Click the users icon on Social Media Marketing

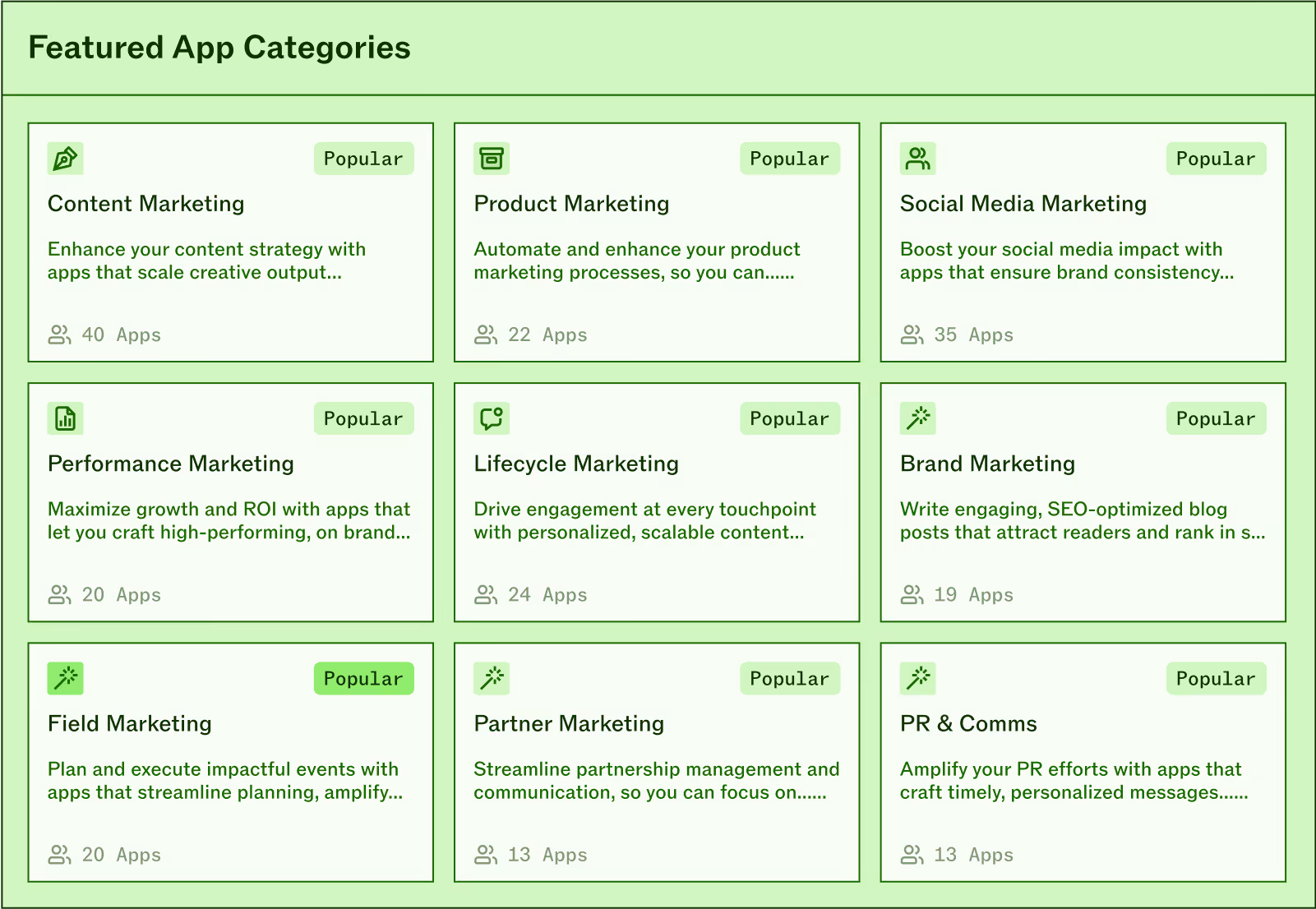[x=918, y=159]
